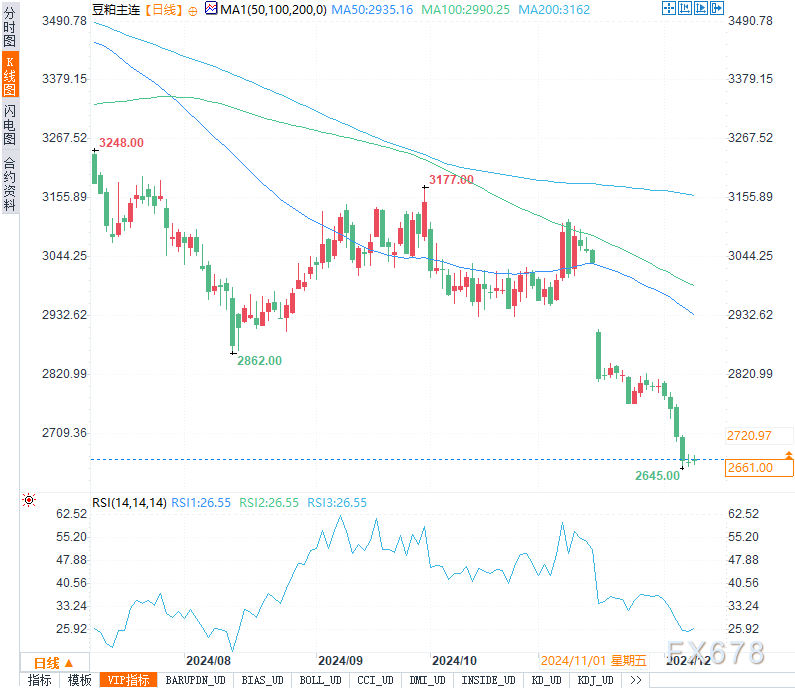The width and height of the screenshot is (795, 688).
Task: Open the VIP指标 tab
Action: tap(128, 680)
